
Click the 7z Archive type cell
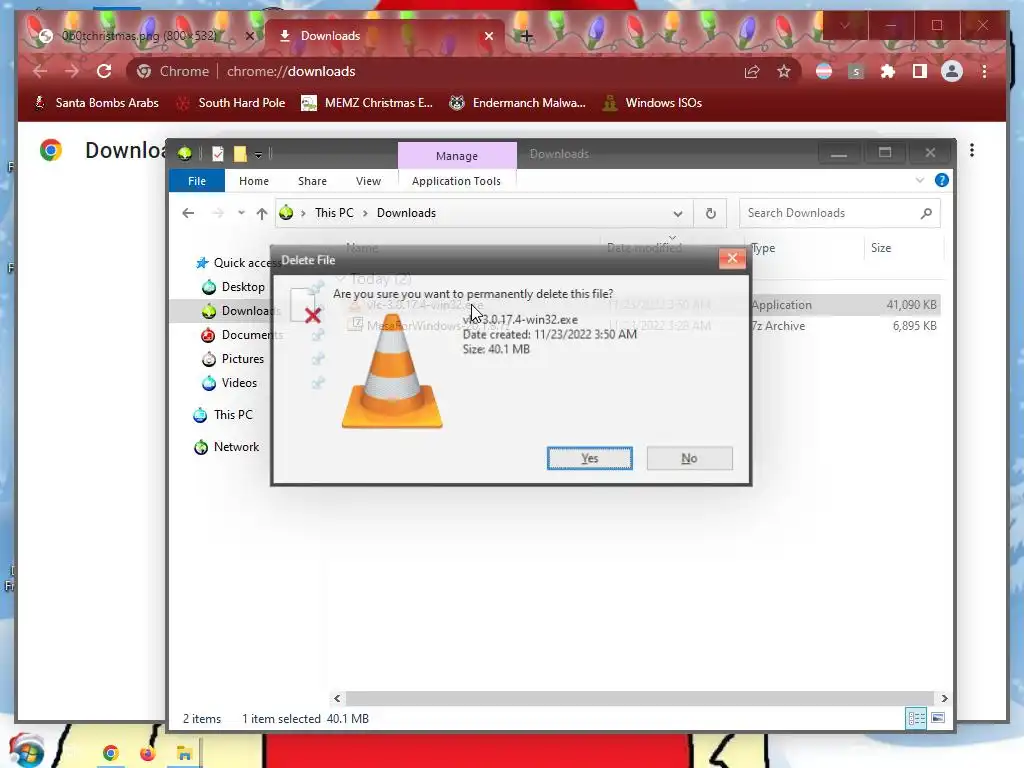tap(778, 326)
